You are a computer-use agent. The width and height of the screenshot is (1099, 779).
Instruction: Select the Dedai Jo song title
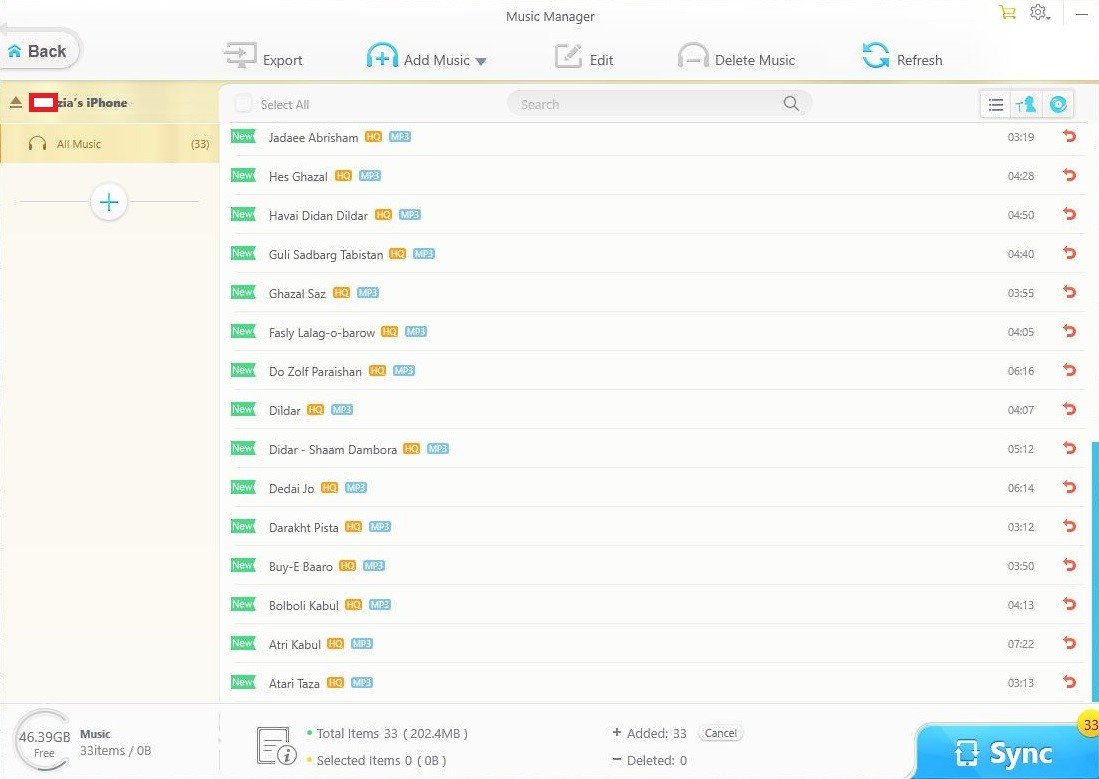[x=292, y=489]
